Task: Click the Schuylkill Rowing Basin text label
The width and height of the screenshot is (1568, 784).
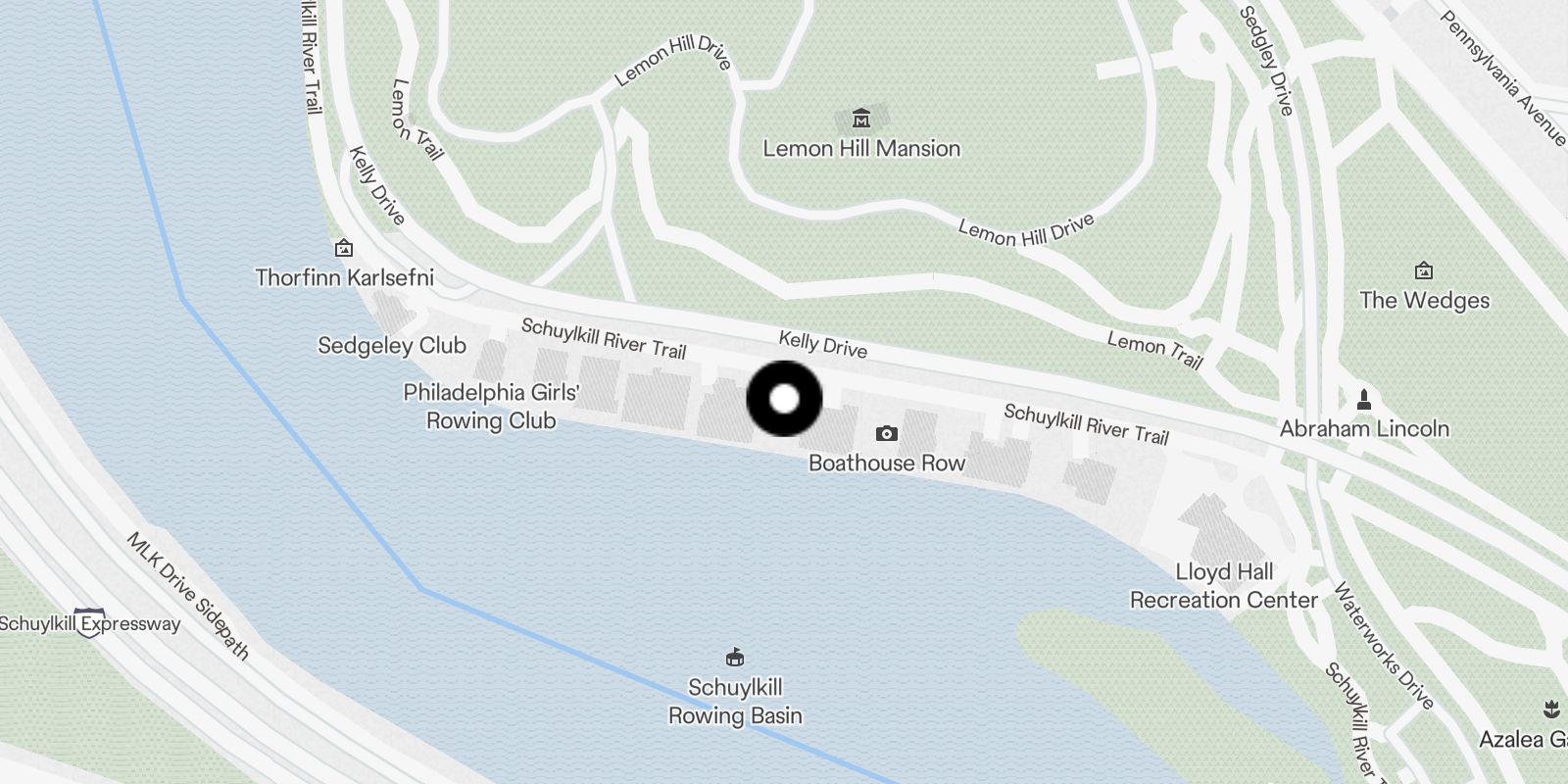Action: (x=735, y=702)
